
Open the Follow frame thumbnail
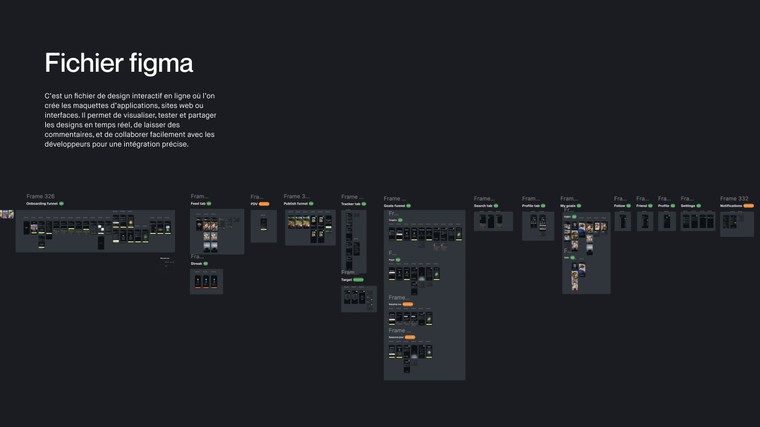622,221
